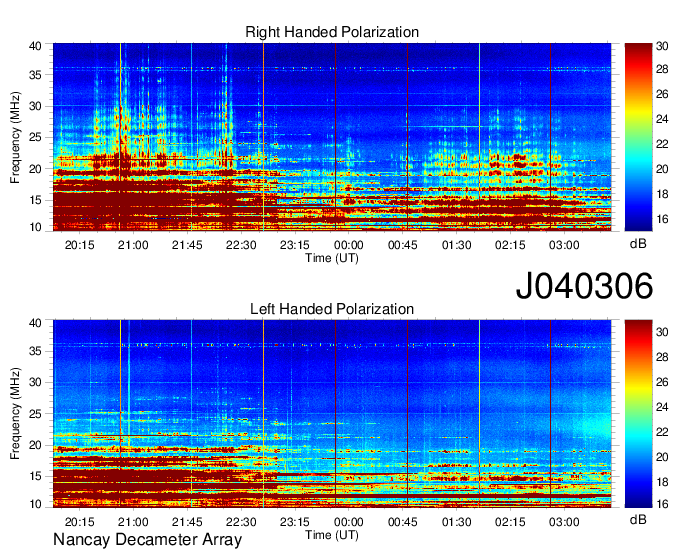Click the "40" frequency tick on the top plot

tap(35, 46)
